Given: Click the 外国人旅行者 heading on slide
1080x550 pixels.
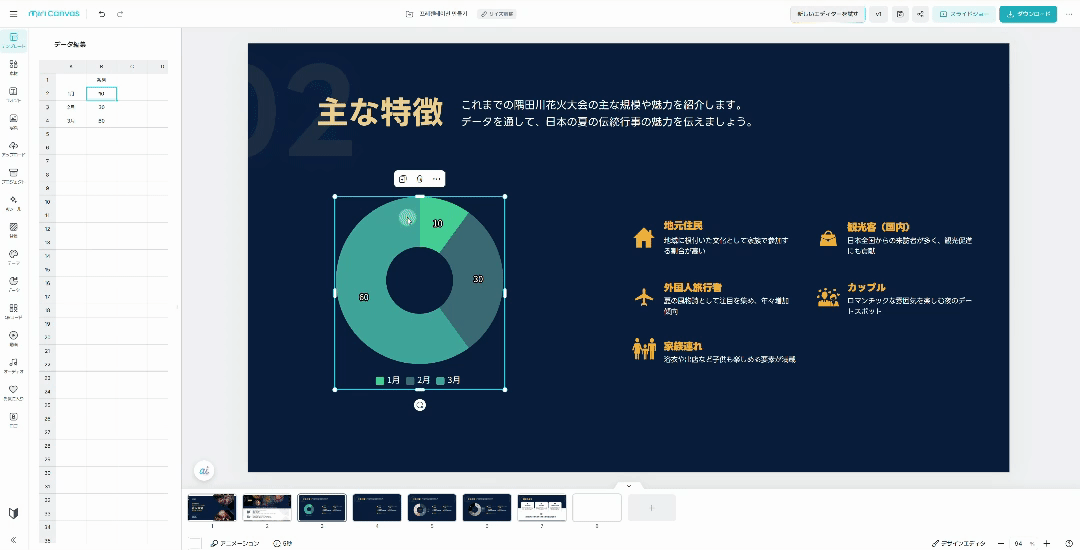Looking at the screenshot, I should 692,287.
